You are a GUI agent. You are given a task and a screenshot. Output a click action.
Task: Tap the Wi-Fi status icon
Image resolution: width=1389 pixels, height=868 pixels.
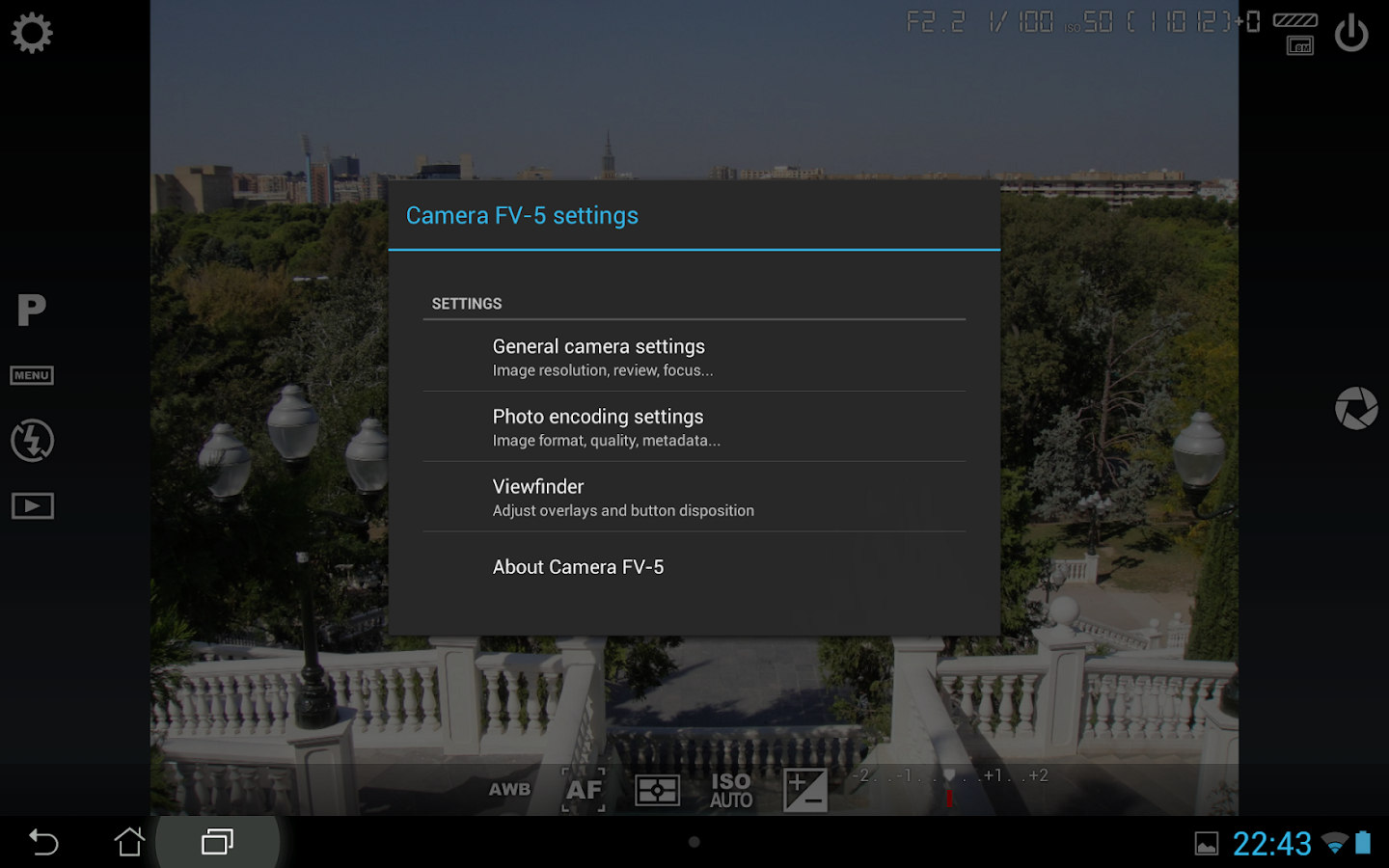pyautogui.click(x=1335, y=844)
